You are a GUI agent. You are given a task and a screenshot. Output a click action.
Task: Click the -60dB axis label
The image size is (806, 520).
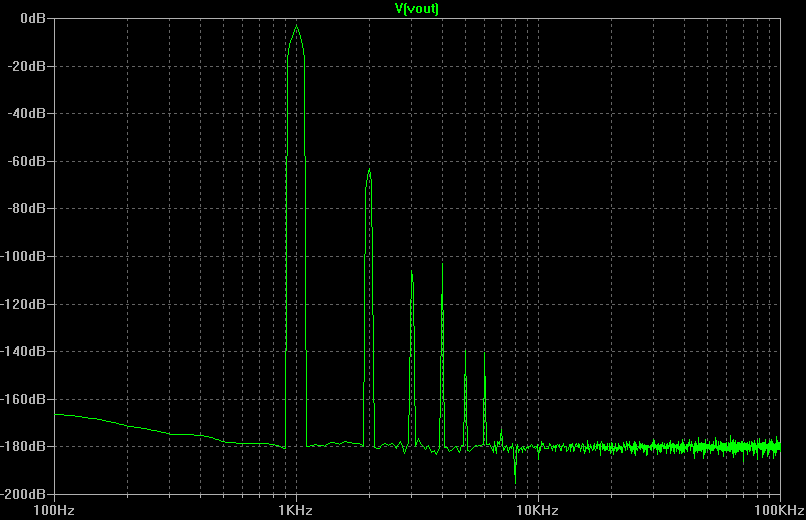[x=26, y=161]
